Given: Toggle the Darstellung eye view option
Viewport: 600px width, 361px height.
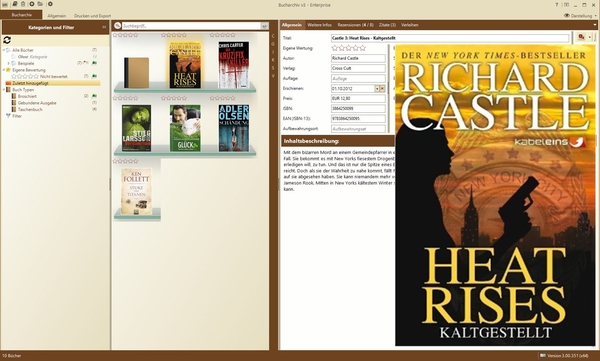Looking at the screenshot, I should (566, 16).
